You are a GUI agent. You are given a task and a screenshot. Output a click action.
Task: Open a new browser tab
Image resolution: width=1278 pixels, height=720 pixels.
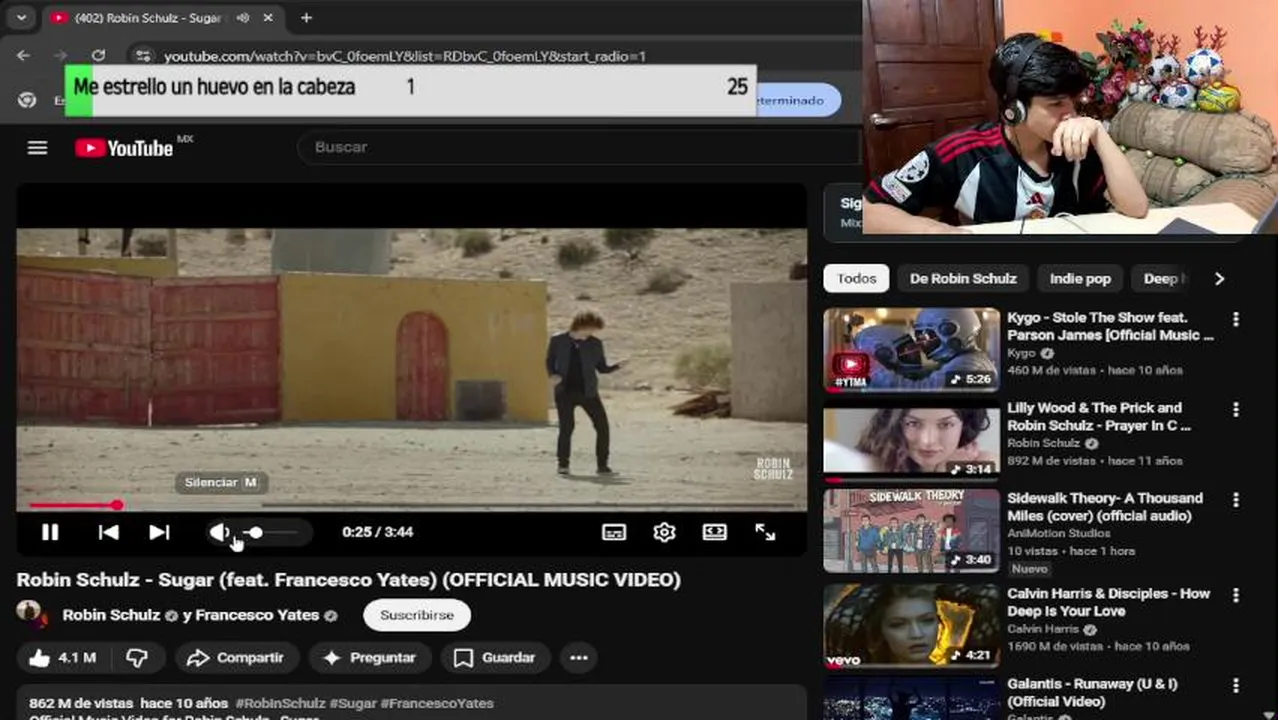(306, 18)
